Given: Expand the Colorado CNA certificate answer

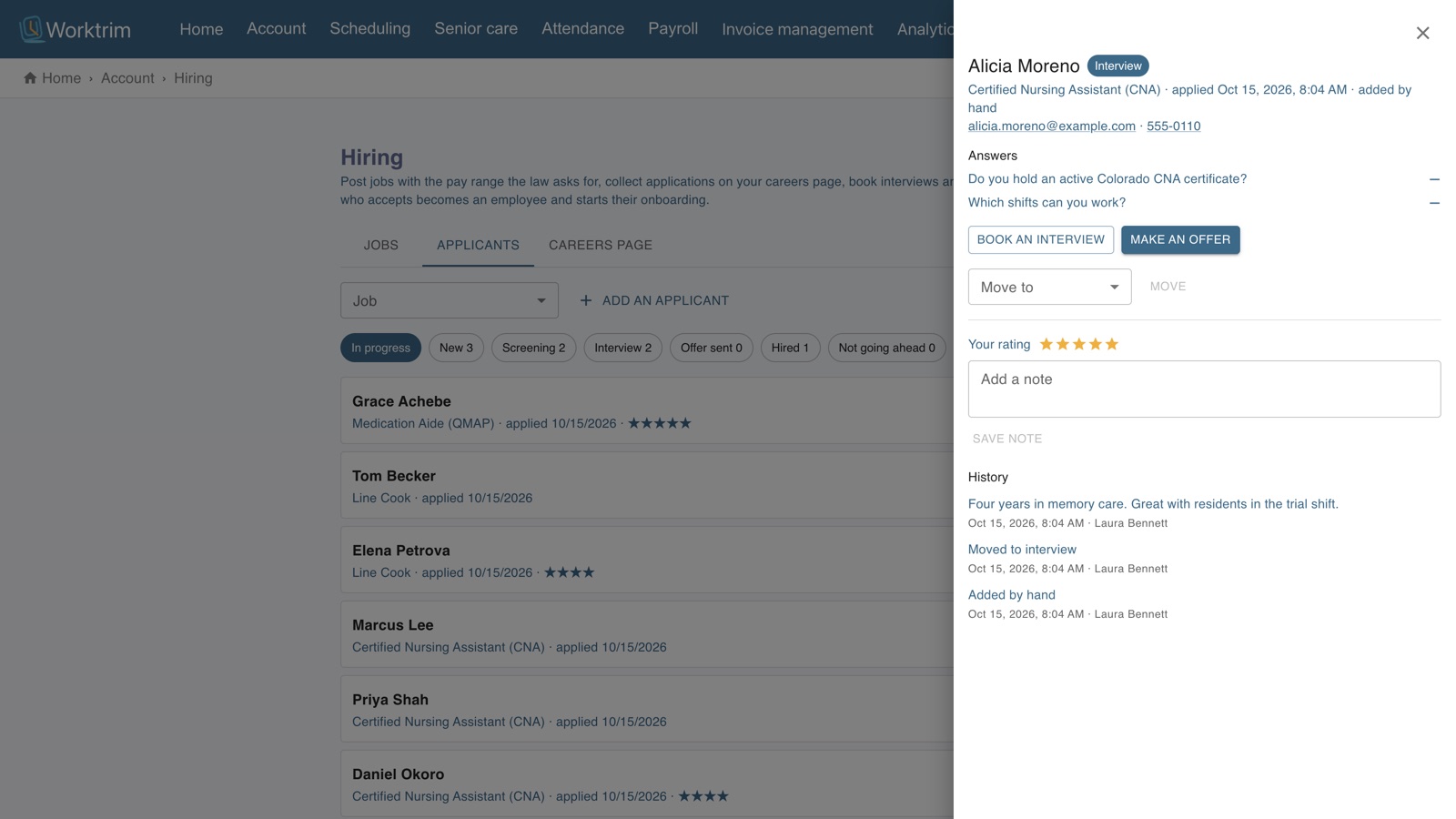Looking at the screenshot, I should 1434,179.
